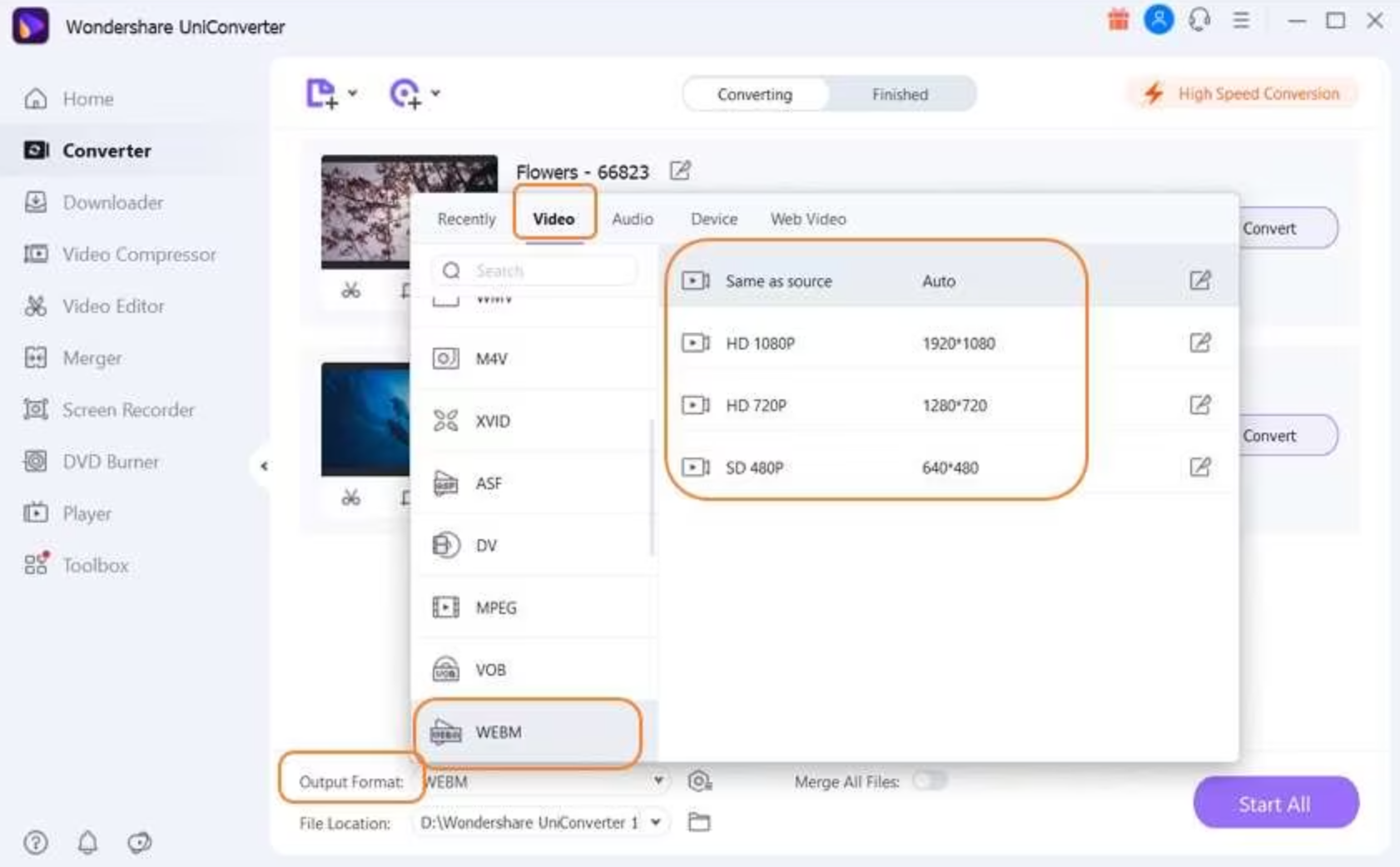The width and height of the screenshot is (1400, 867).
Task: Open the underwater video thumbnail
Action: [365, 419]
